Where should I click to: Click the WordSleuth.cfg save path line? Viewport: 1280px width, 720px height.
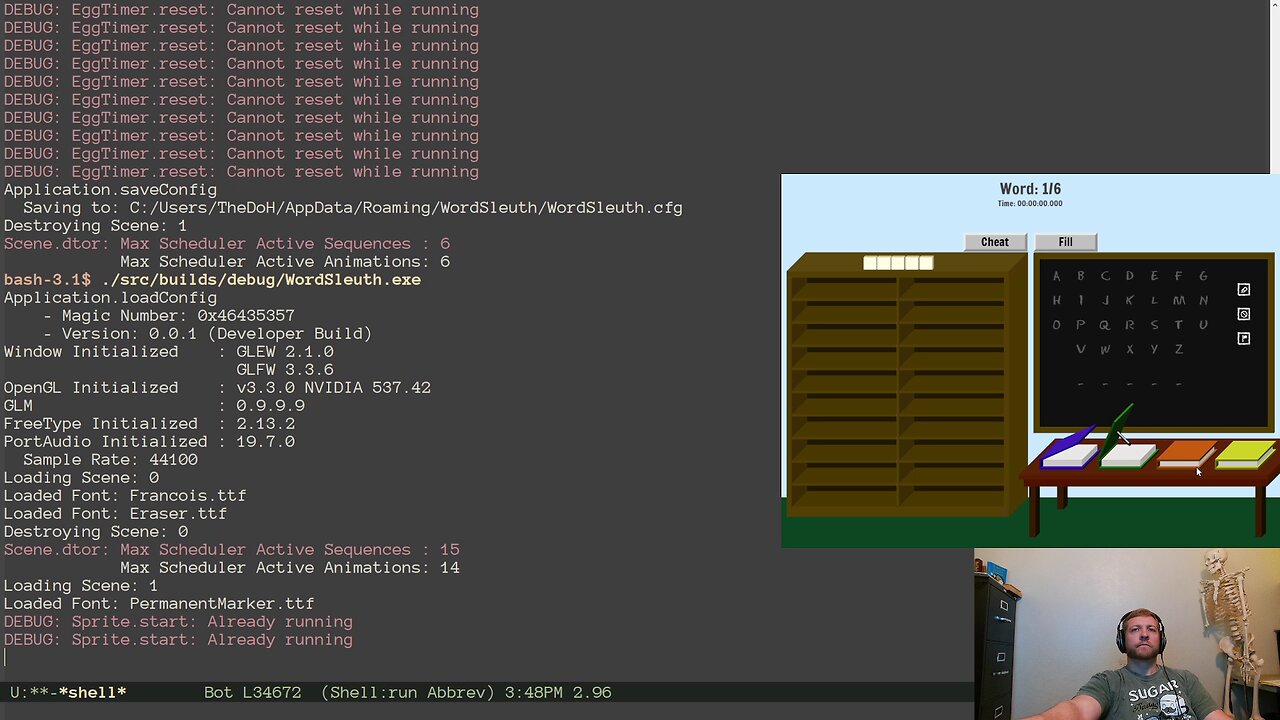point(353,208)
